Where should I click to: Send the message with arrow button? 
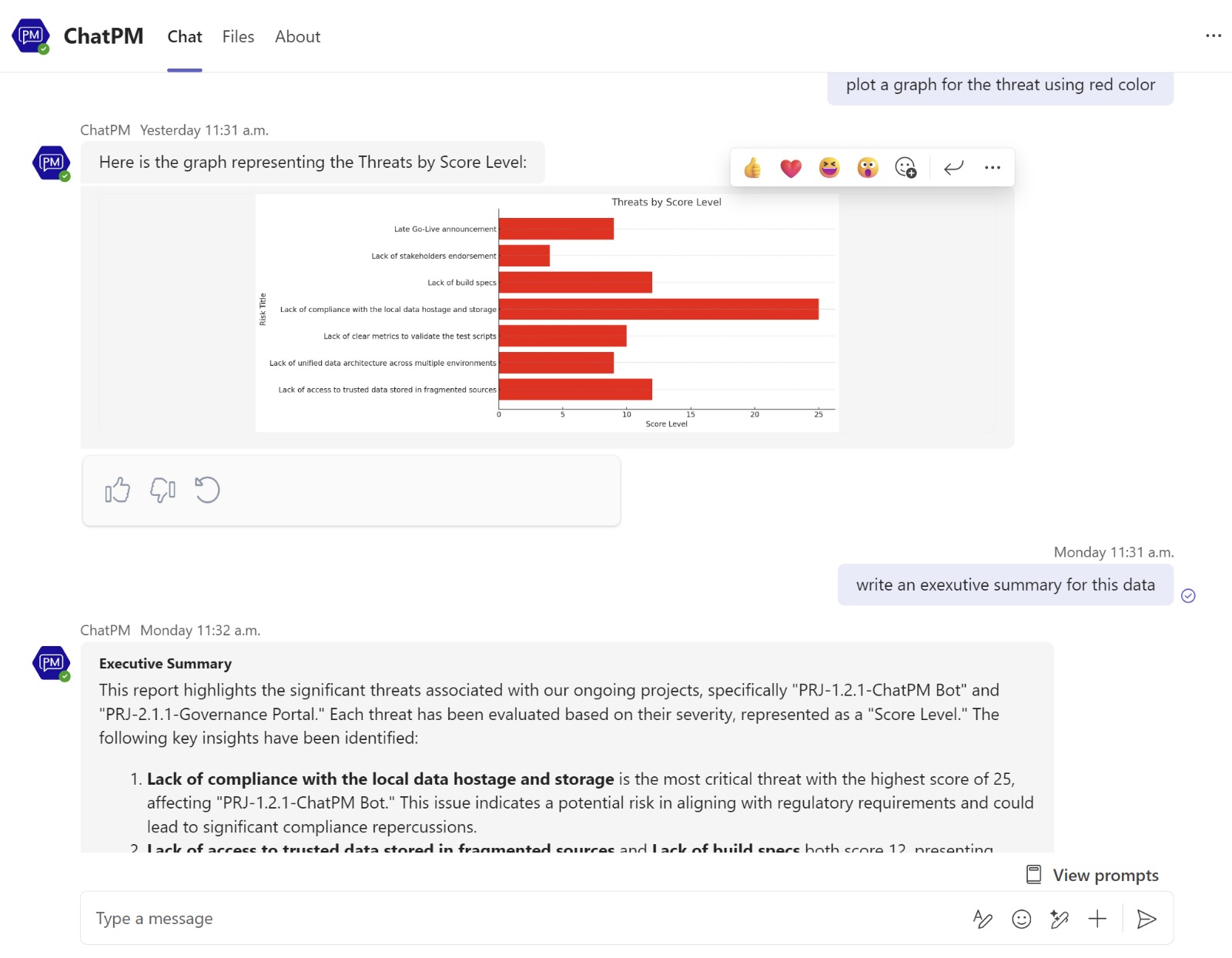pyautogui.click(x=1147, y=919)
